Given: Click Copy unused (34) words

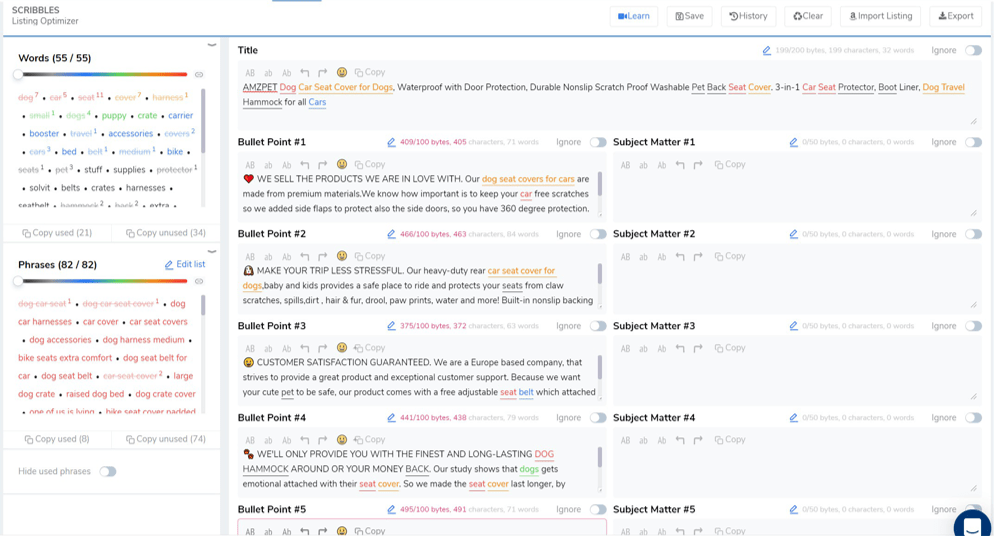Looking at the screenshot, I should coord(165,233).
